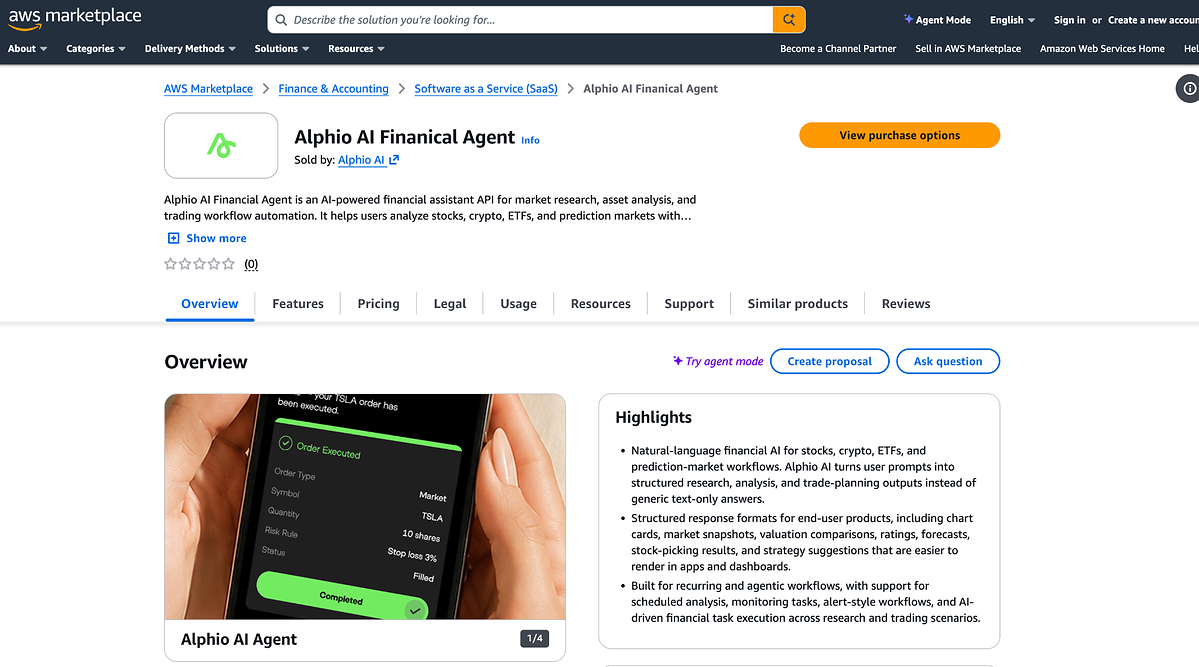
Task: Follow the Finance & Accounting breadcrumb link
Action: tap(333, 89)
